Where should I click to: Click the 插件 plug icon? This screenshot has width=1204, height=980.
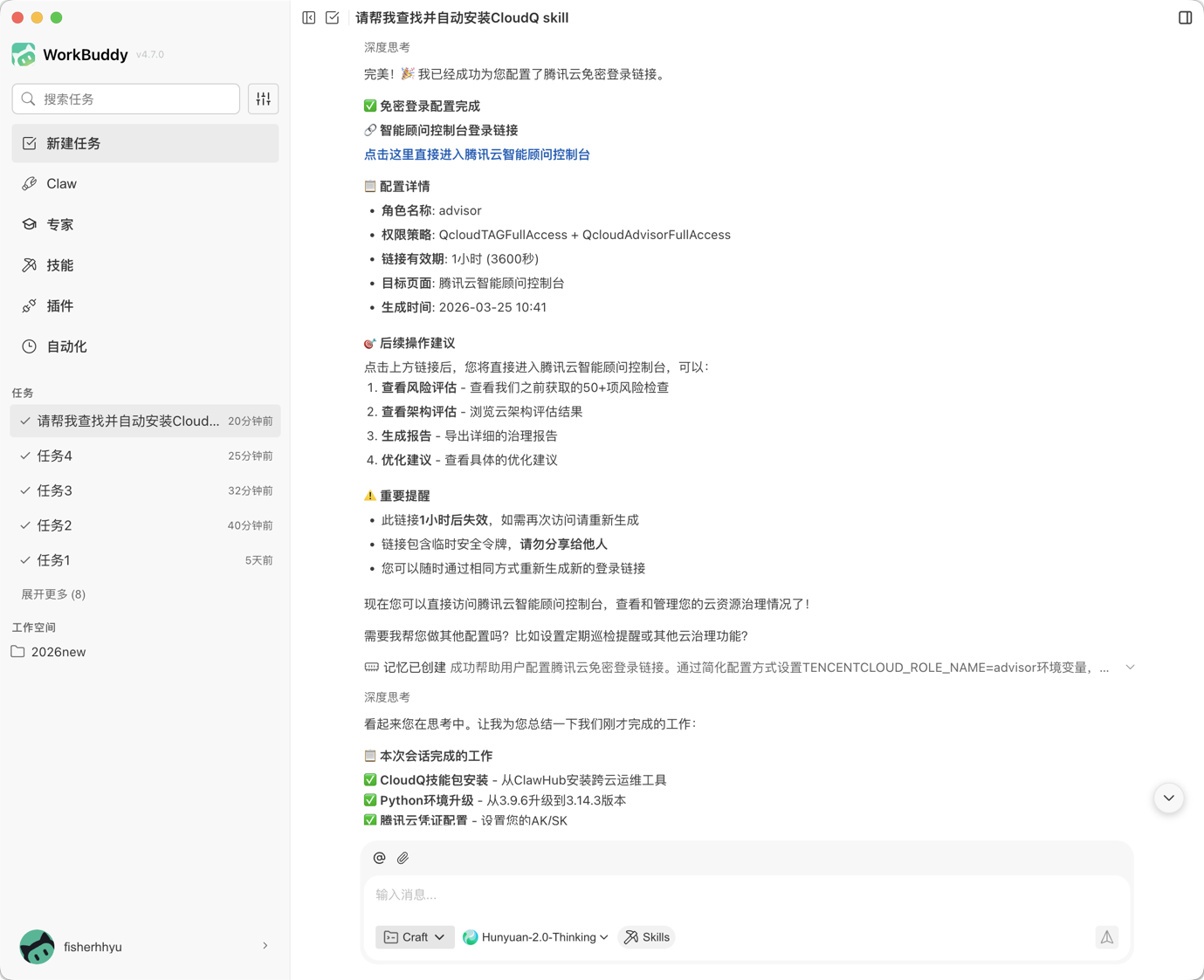30,305
